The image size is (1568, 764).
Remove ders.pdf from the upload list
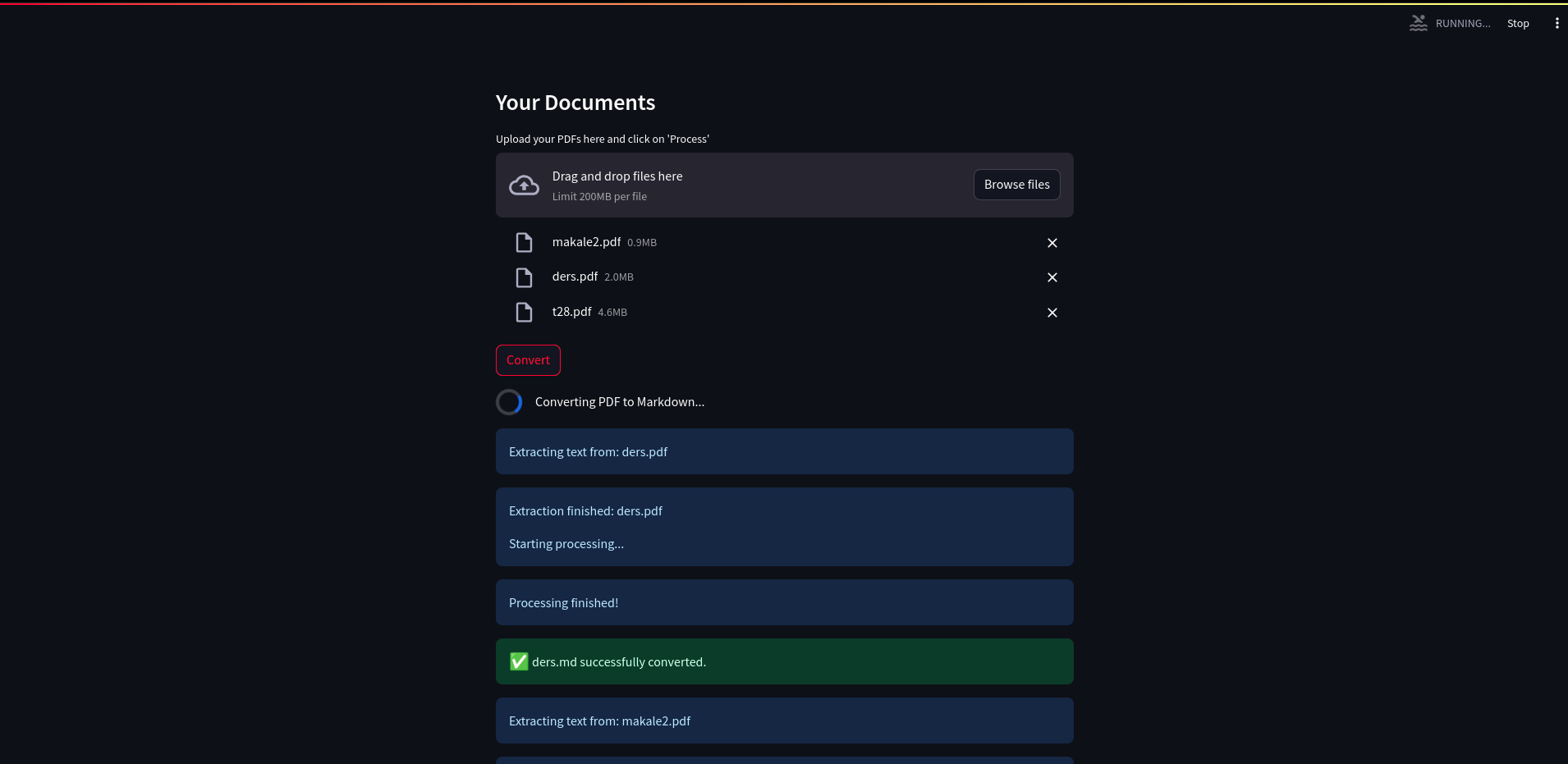click(1052, 277)
